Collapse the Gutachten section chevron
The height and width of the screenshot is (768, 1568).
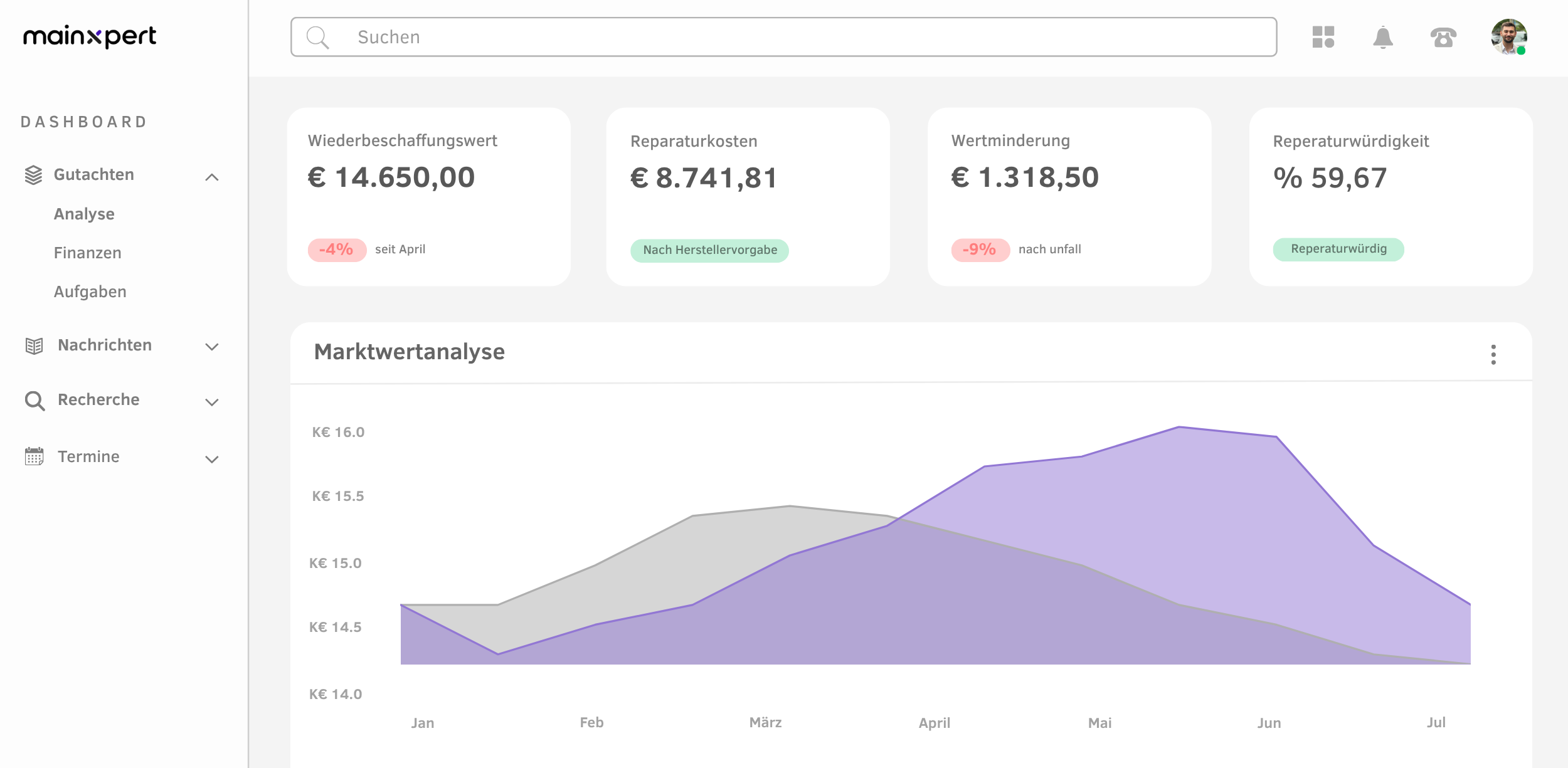[x=212, y=177]
